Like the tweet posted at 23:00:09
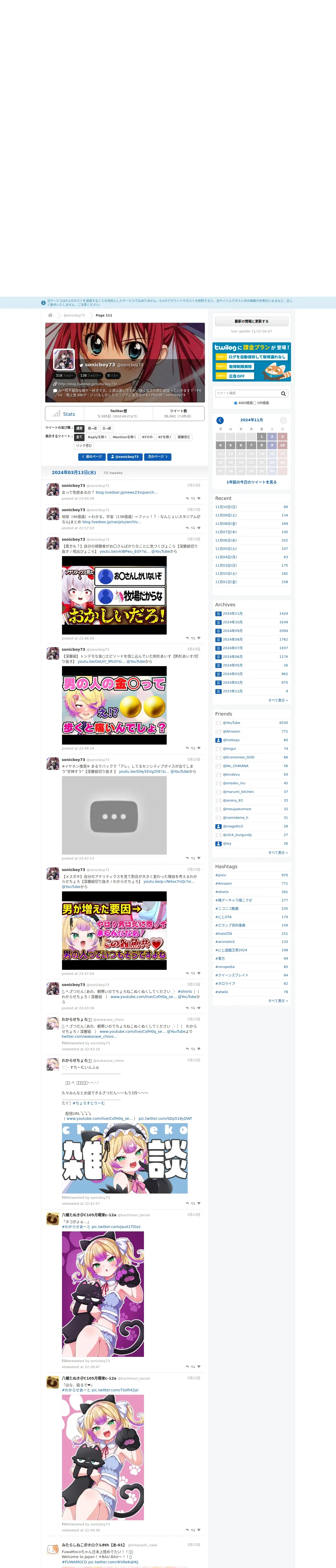Screen dimensions: 336x1568 click(199, 499)
